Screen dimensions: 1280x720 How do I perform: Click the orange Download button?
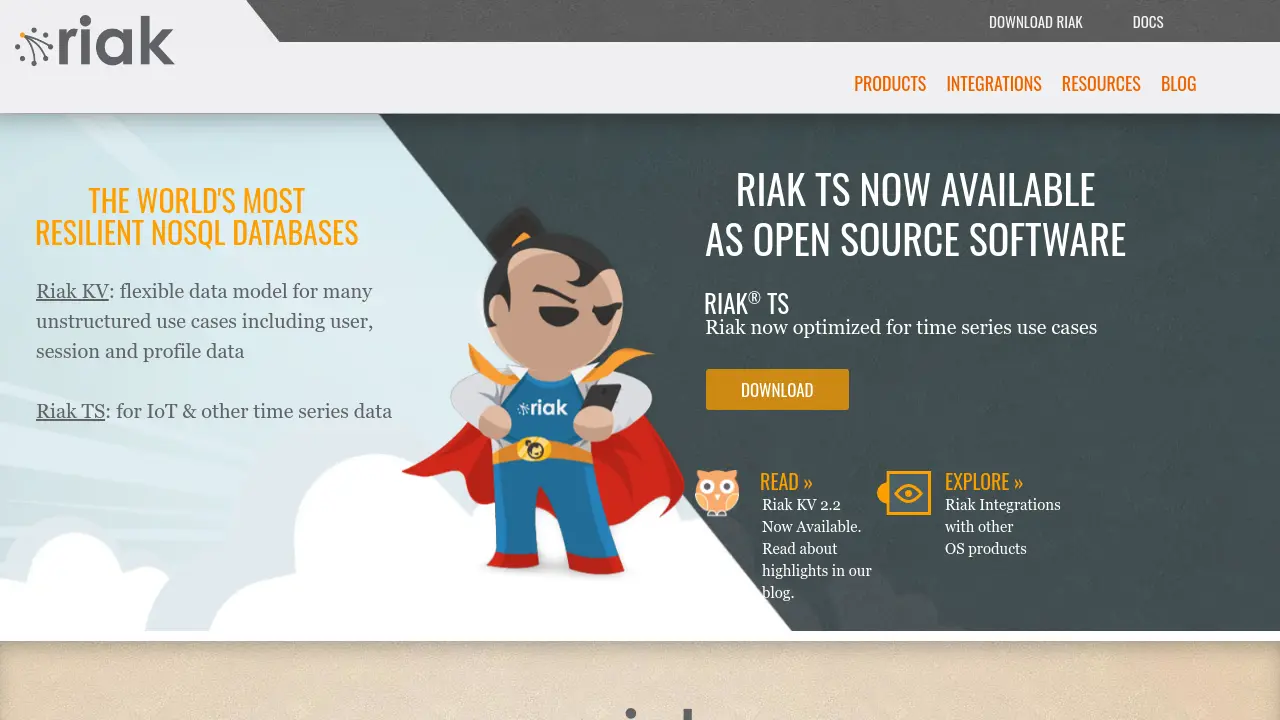coord(777,390)
